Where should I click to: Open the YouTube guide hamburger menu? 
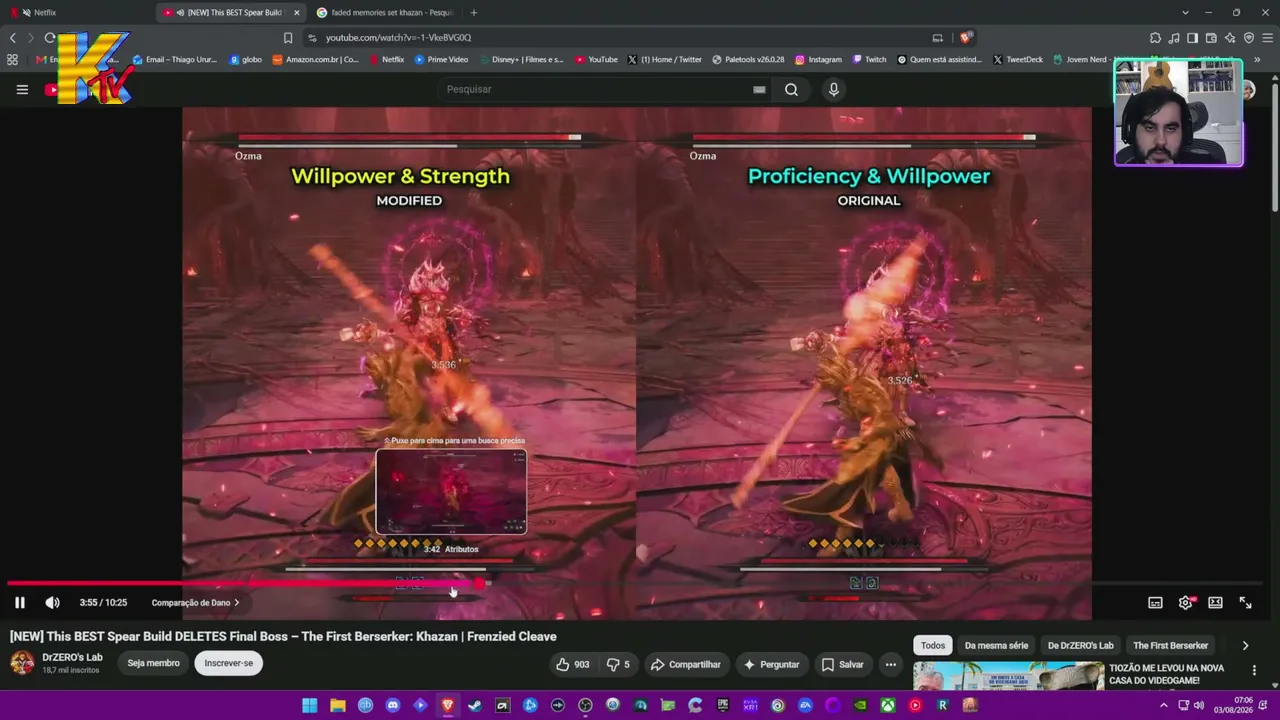tap(22, 89)
